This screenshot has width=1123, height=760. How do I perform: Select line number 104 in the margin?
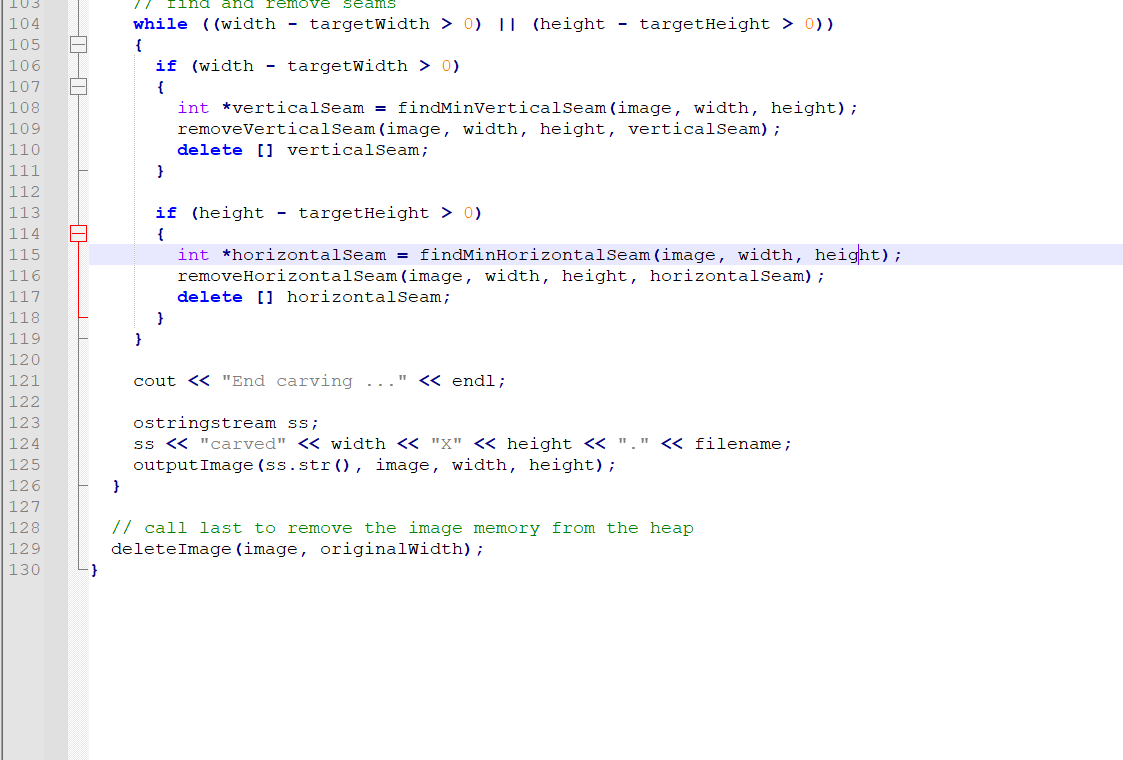click(x=24, y=24)
